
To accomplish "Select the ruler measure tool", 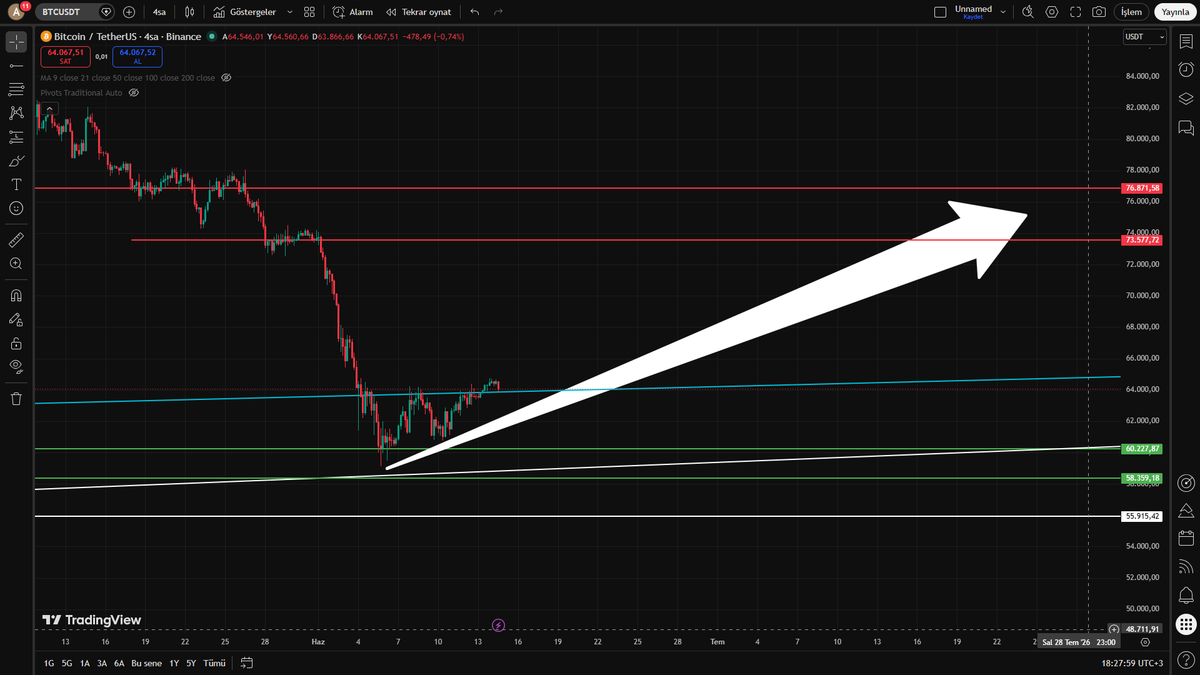I will 16,240.
